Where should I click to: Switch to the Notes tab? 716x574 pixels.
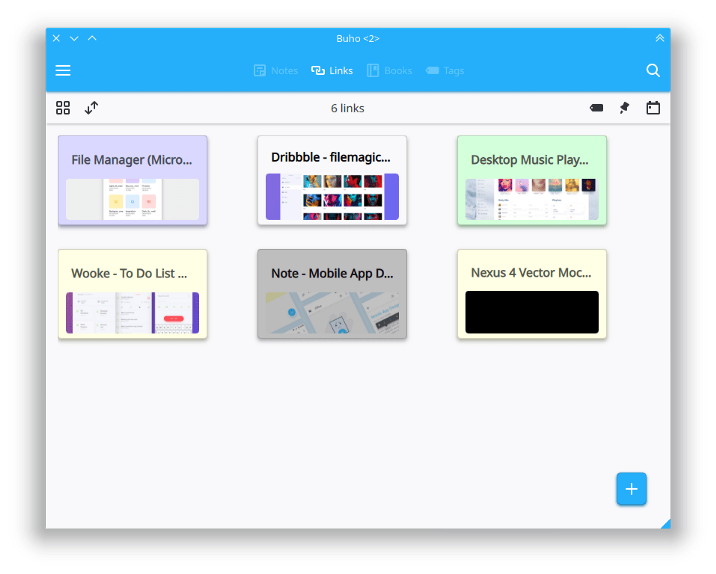[x=276, y=71]
